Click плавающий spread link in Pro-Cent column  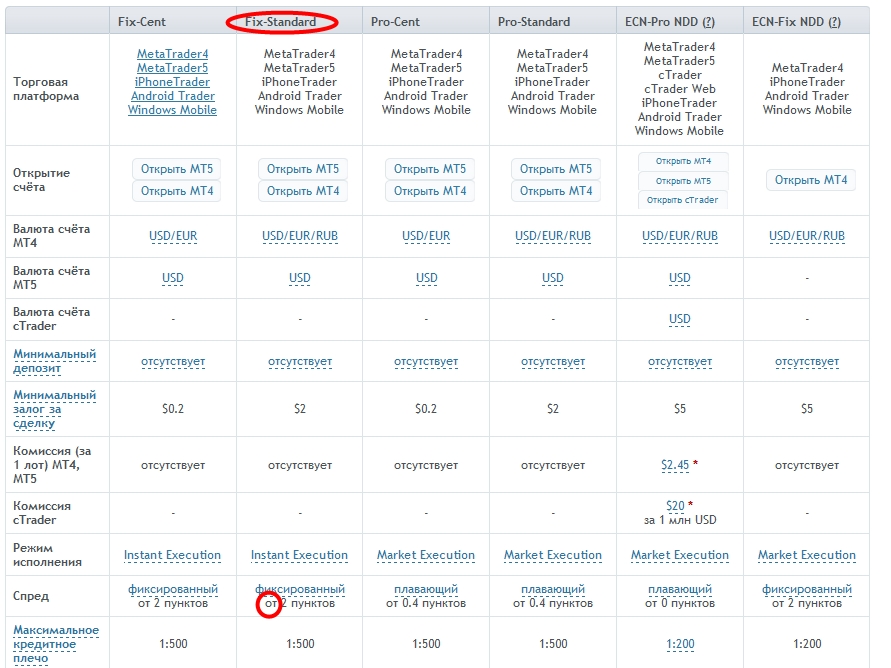[x=426, y=590]
